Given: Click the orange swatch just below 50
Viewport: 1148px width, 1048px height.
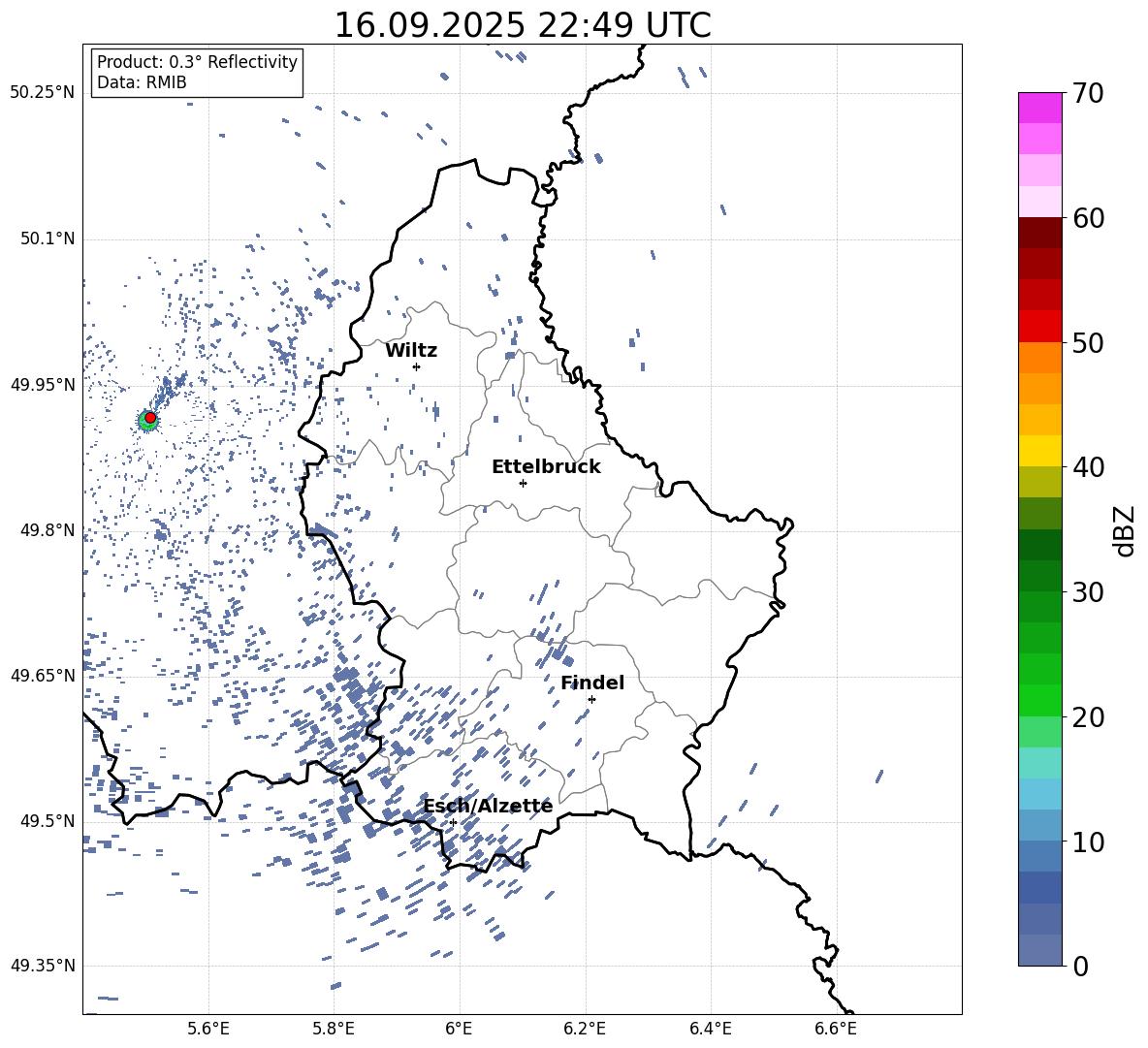Looking at the screenshot, I should tap(1039, 358).
